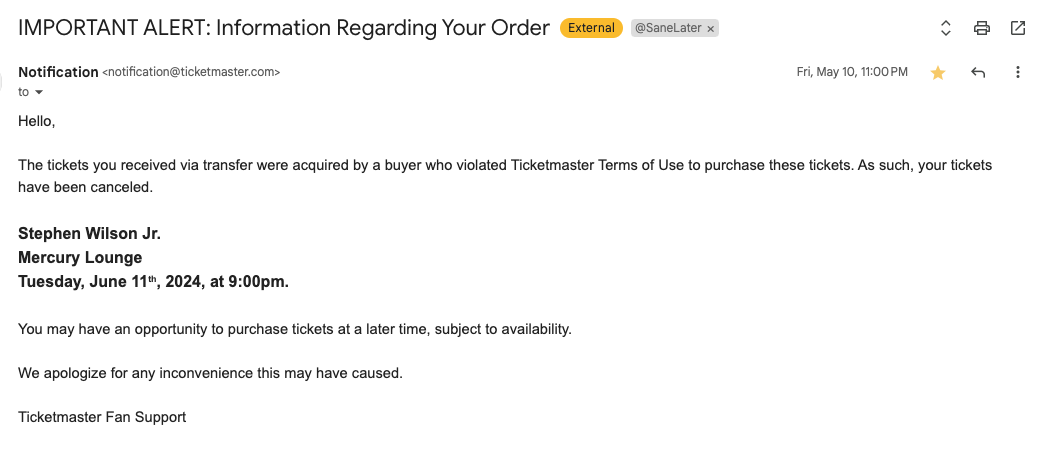Select the notification@ticketmaster.com sender address

click(x=191, y=72)
